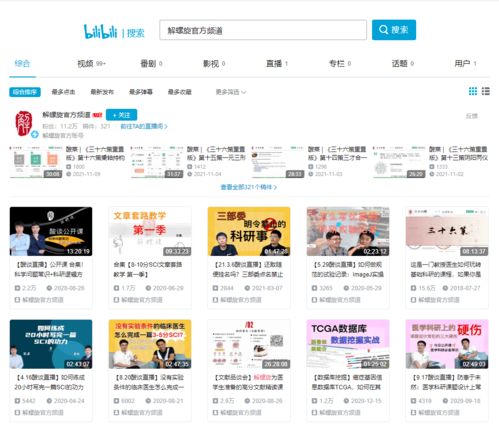
Task: Click the 解螺旋 channel avatar
Action: [24, 124]
